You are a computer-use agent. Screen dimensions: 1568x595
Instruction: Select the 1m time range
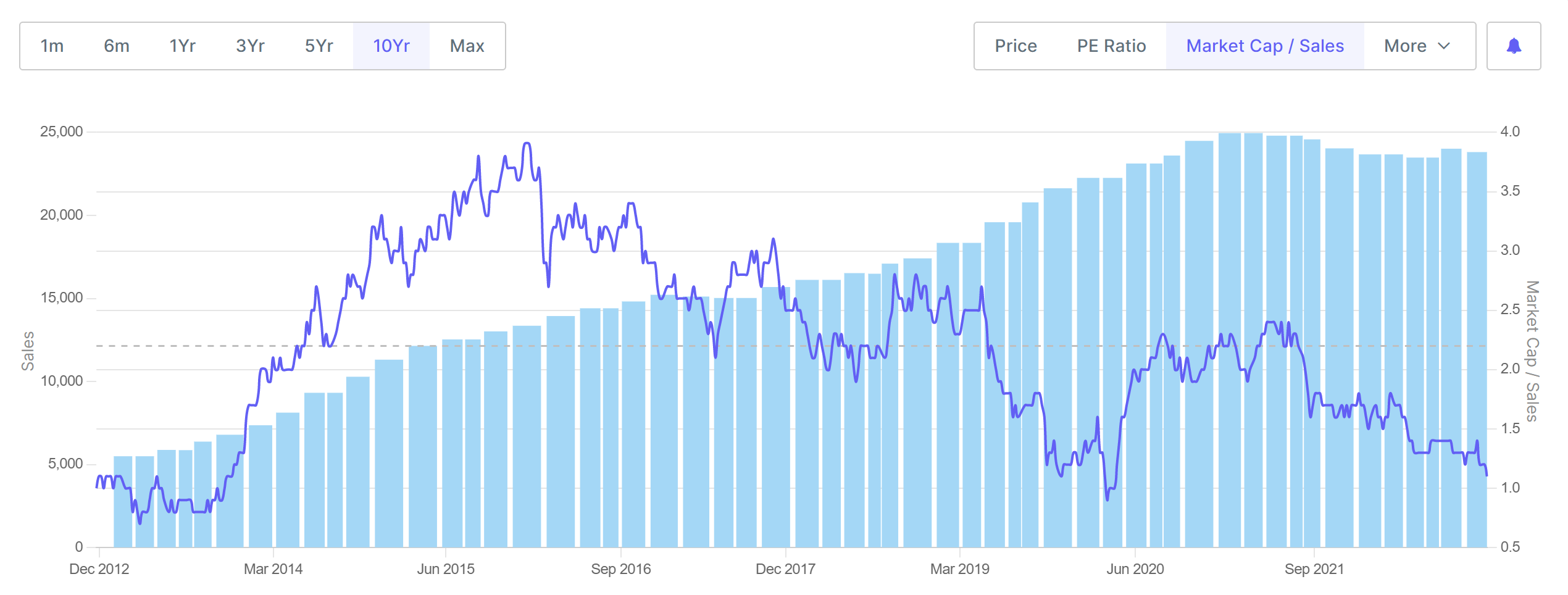point(52,46)
